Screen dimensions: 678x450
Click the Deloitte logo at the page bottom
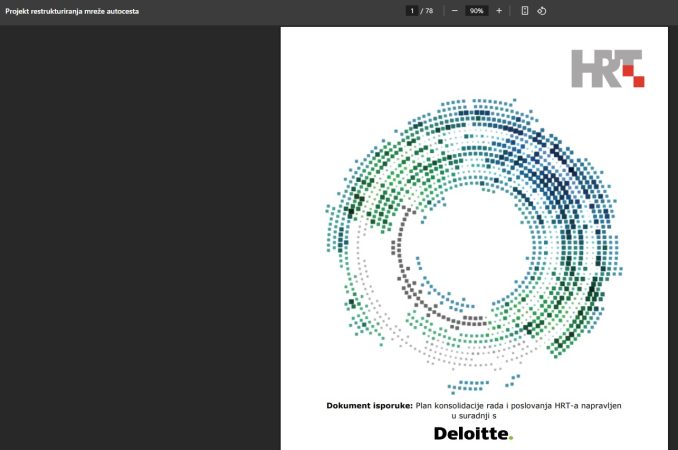coord(472,433)
